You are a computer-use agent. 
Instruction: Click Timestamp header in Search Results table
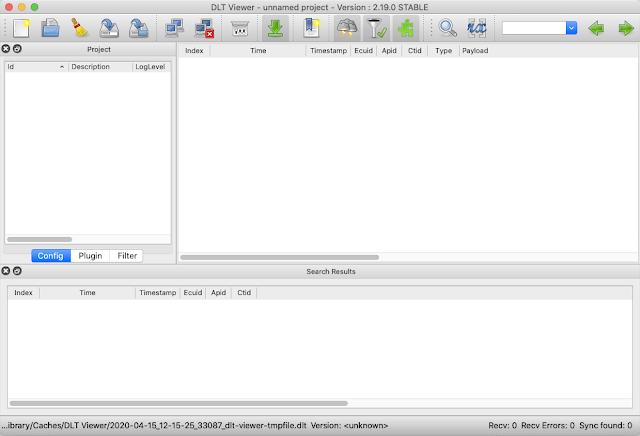pos(158,293)
